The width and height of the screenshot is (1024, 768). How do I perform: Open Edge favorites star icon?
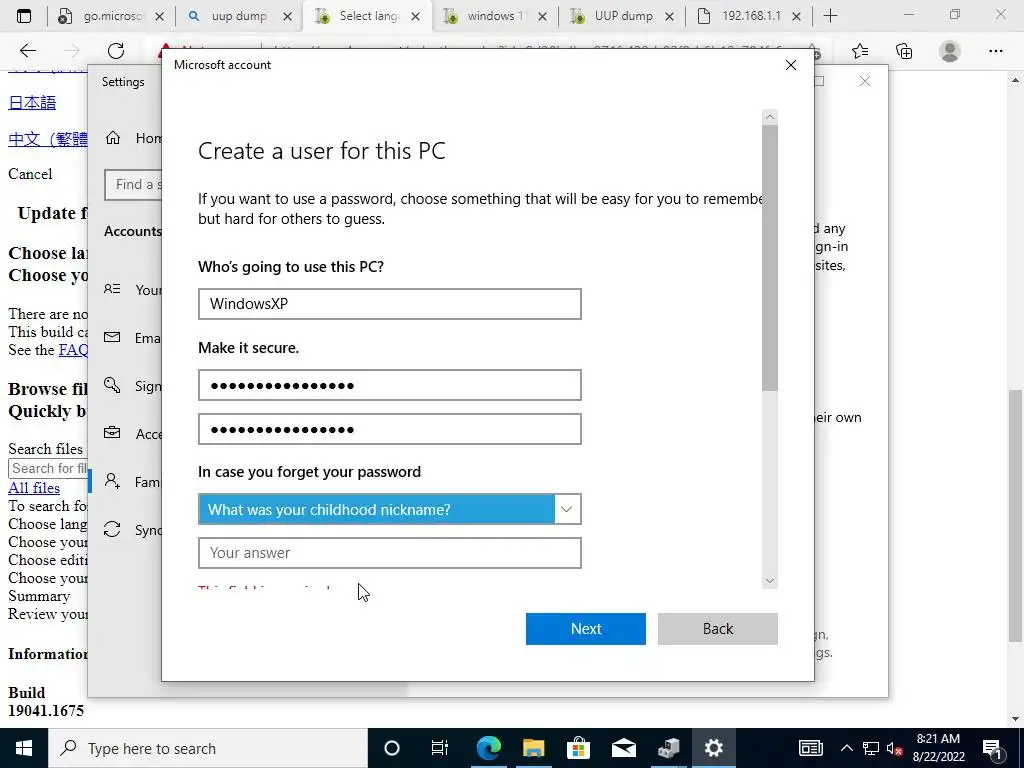[860, 51]
